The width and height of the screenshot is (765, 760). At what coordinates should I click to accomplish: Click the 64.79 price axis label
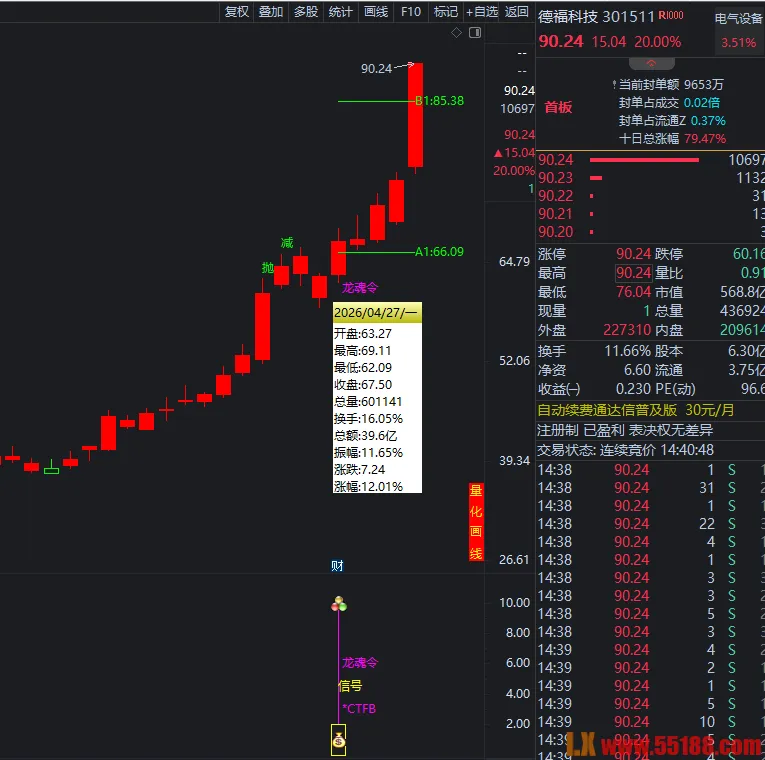coord(514,262)
